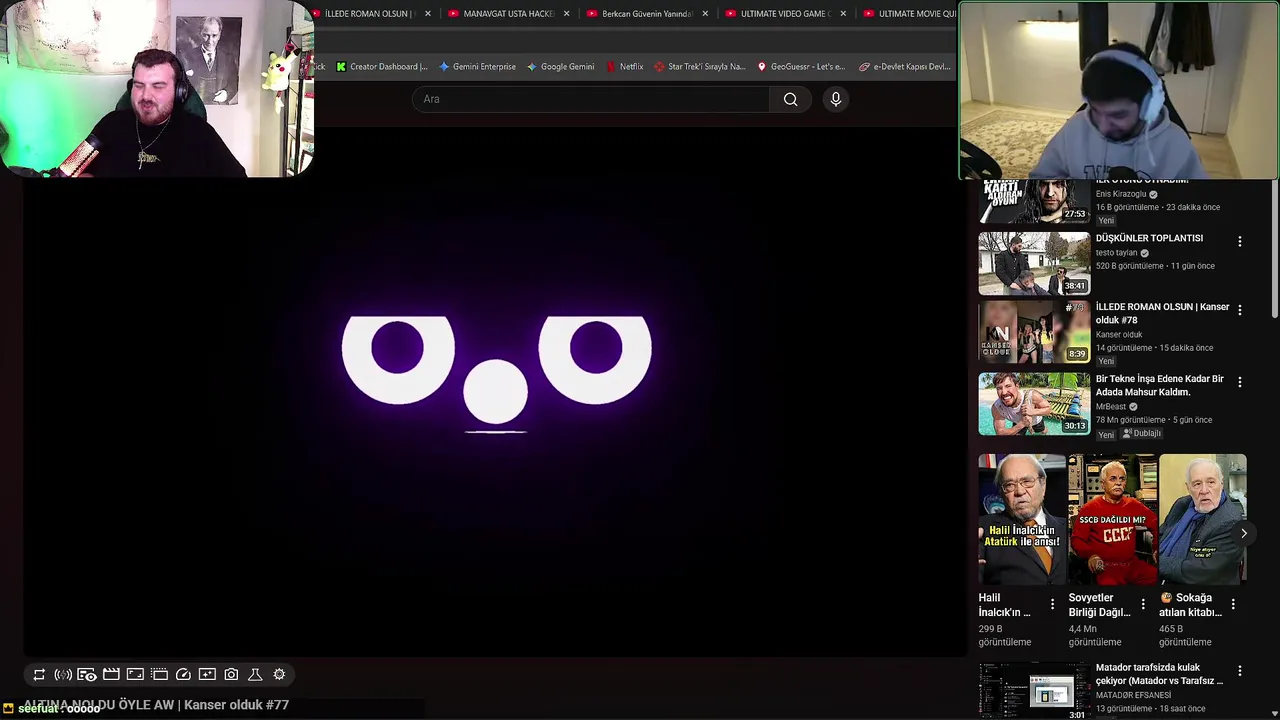The height and width of the screenshot is (720, 1280).
Task: Click the Dublajlı badge under MrBeast video
Action: tap(1142, 434)
